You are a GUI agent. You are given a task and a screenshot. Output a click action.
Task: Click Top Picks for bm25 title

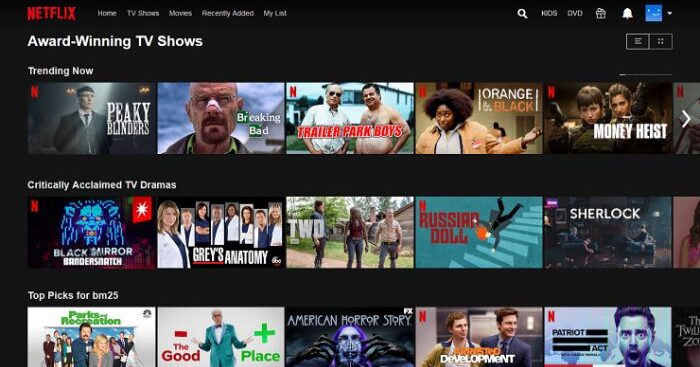[x=73, y=295]
